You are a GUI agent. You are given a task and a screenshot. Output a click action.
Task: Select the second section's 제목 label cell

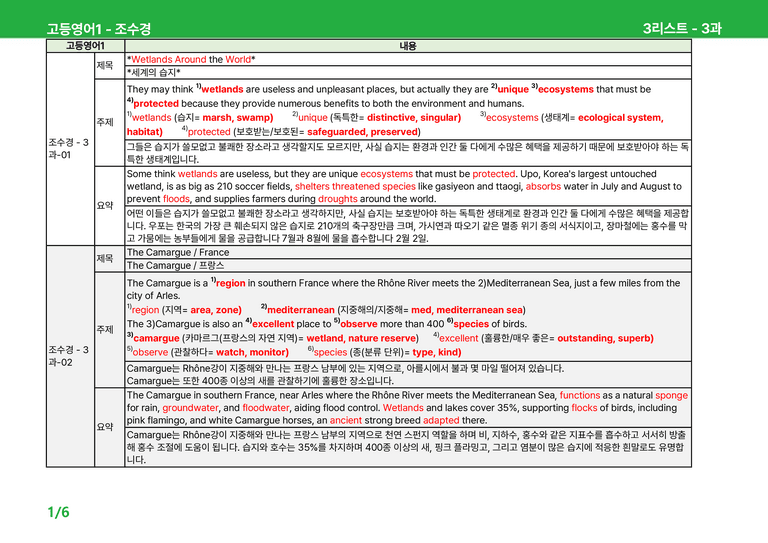click(x=109, y=259)
